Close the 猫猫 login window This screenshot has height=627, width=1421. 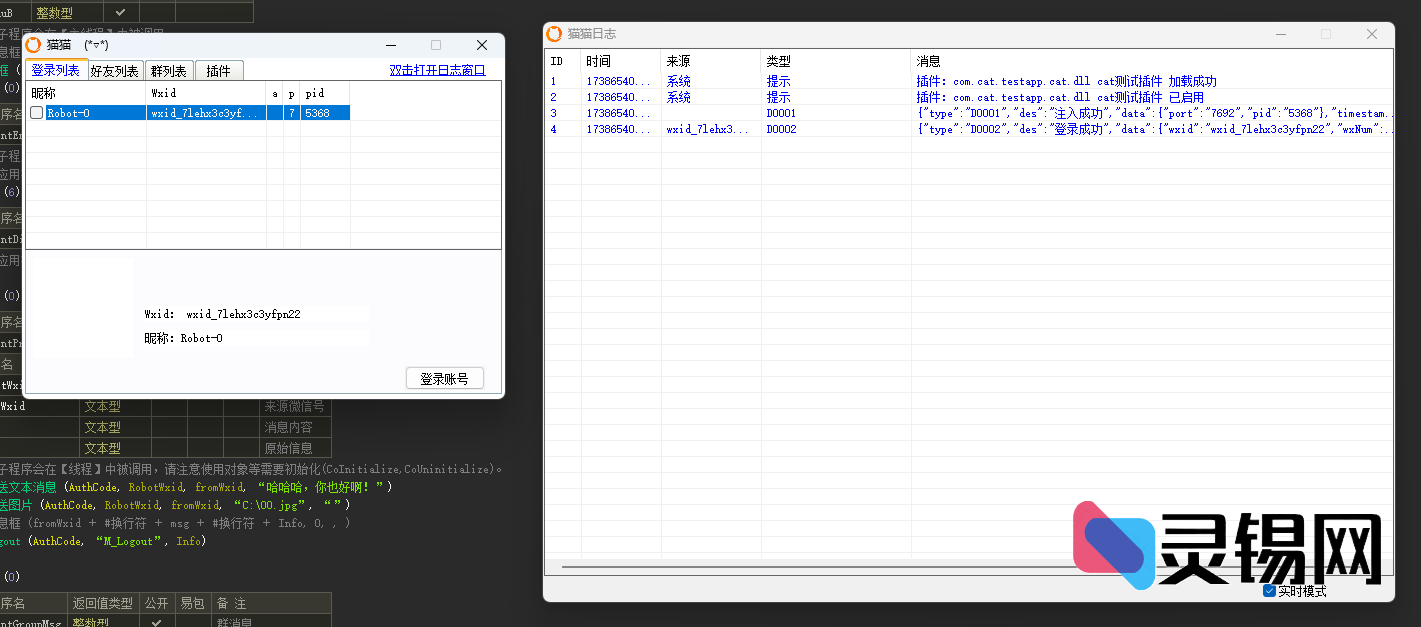click(481, 45)
